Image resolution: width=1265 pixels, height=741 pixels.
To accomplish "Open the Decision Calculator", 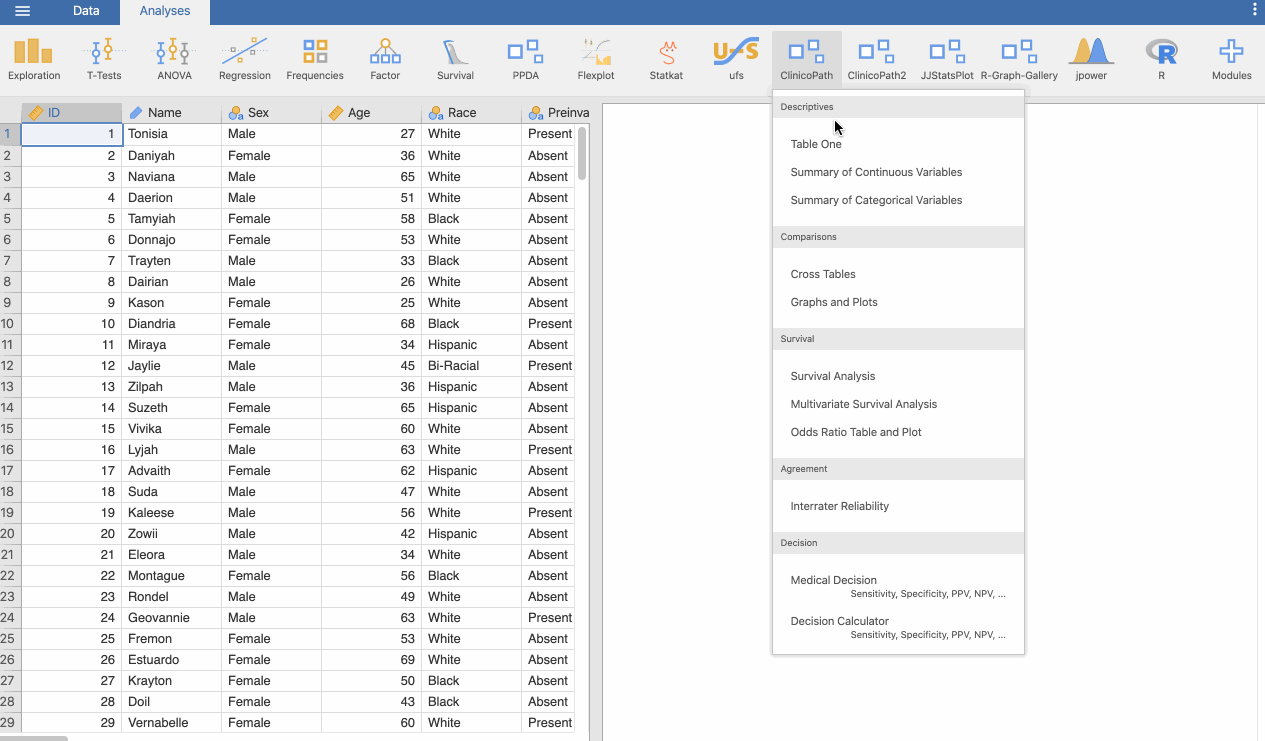I will 898,627.
